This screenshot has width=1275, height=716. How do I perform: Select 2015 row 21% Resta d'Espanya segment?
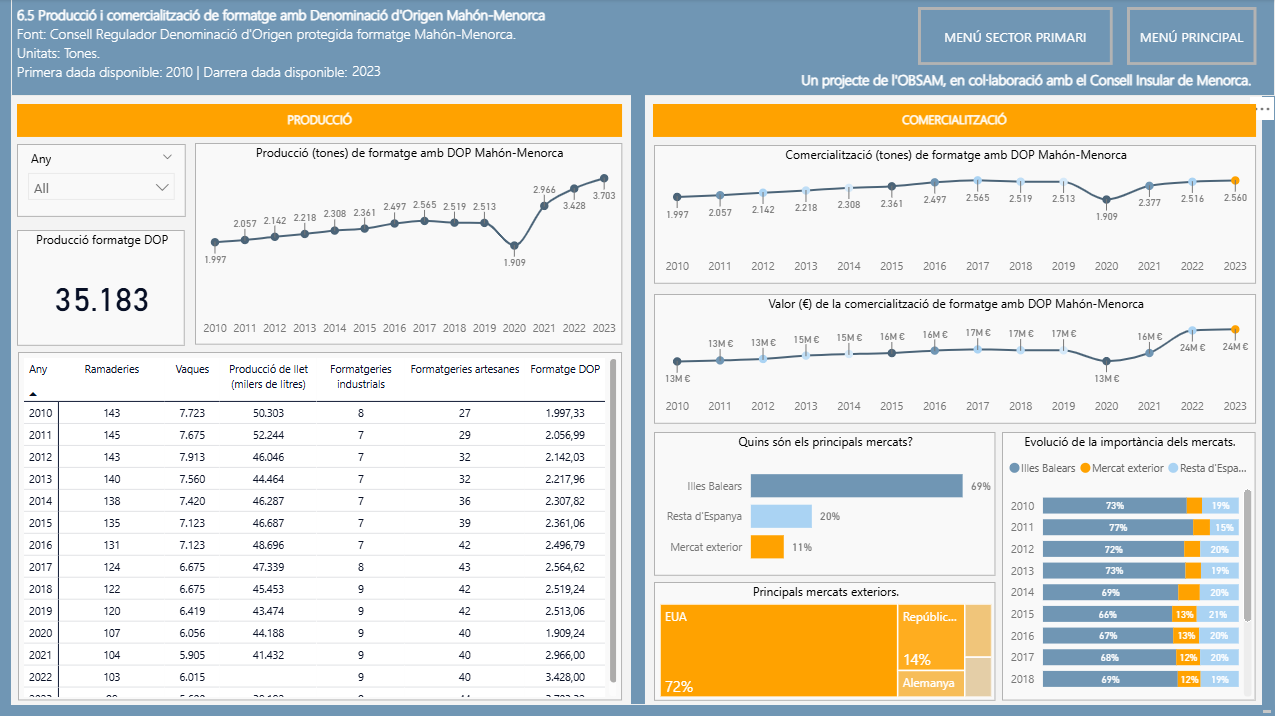(x=1218, y=614)
